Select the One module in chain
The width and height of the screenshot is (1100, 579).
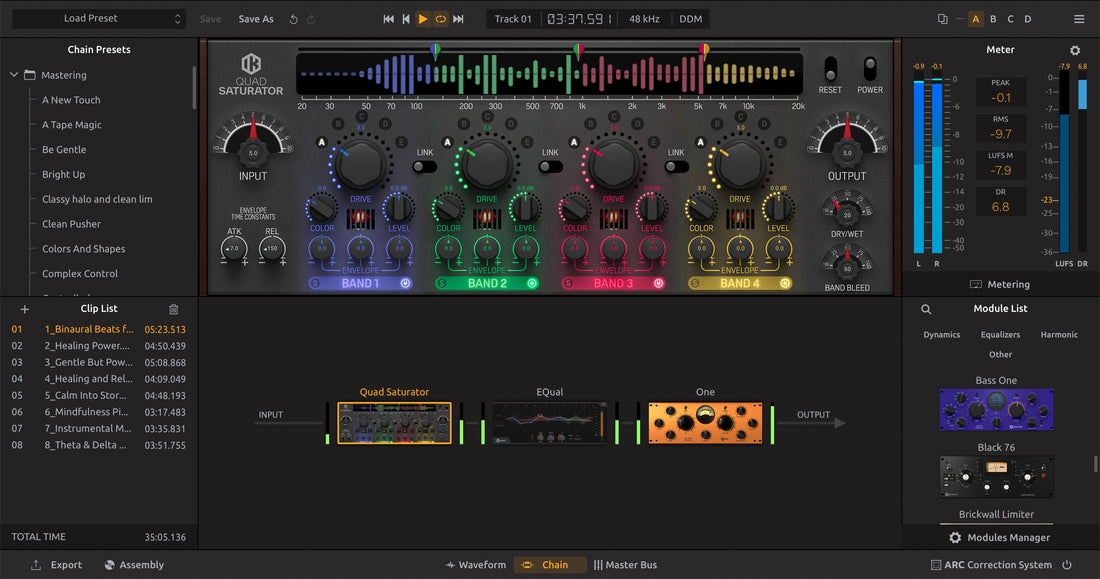(x=705, y=422)
